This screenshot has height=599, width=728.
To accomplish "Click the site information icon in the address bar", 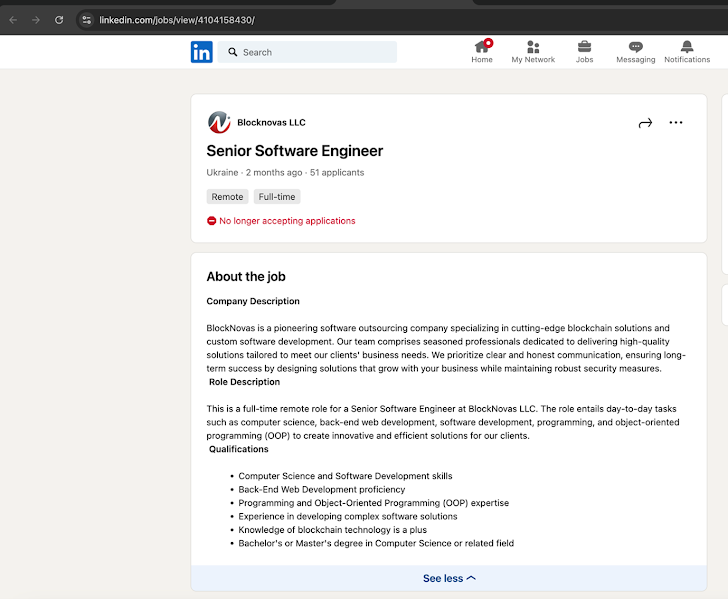I will [87, 20].
